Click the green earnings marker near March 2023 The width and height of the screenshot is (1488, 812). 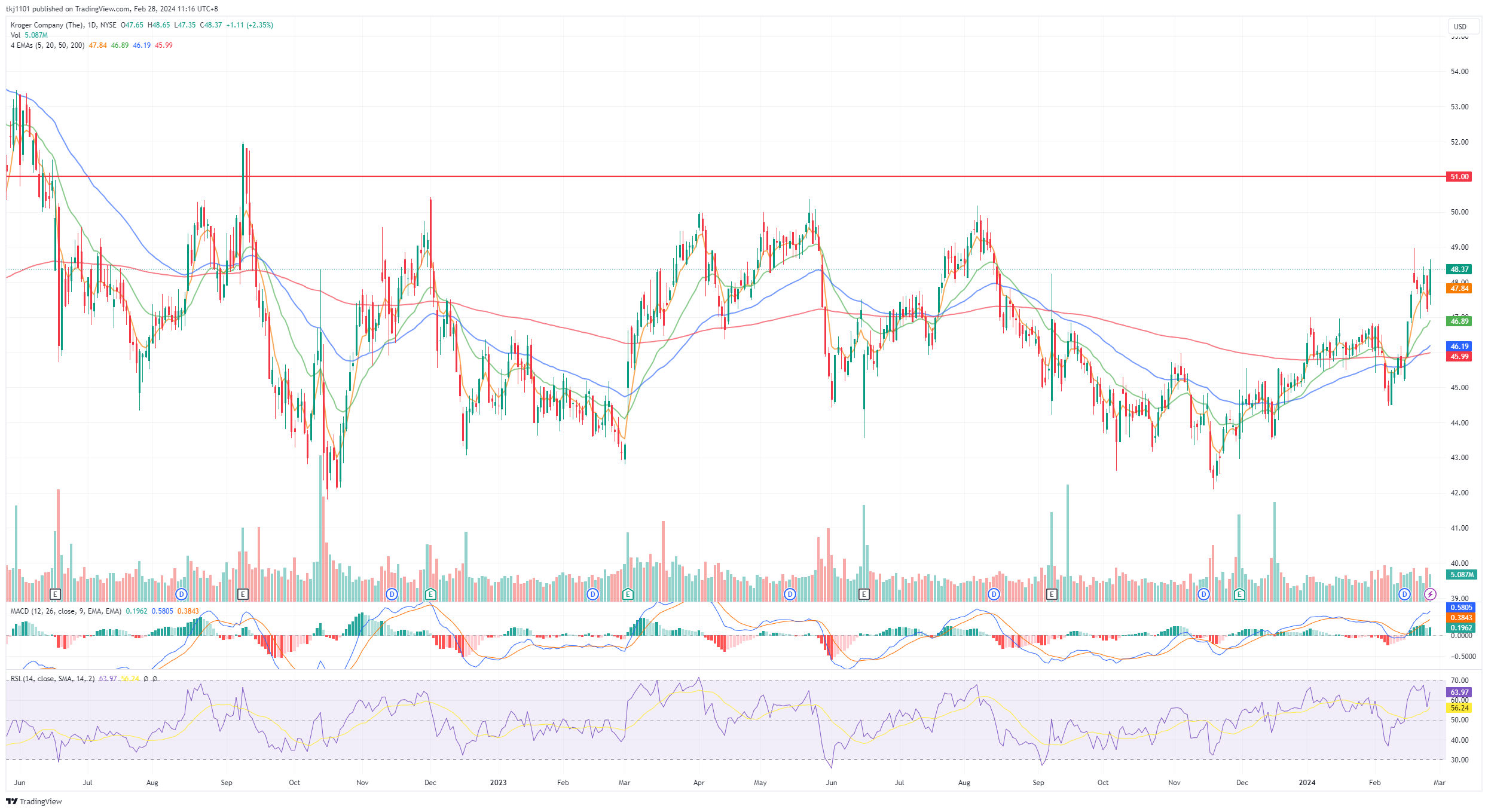tap(627, 594)
